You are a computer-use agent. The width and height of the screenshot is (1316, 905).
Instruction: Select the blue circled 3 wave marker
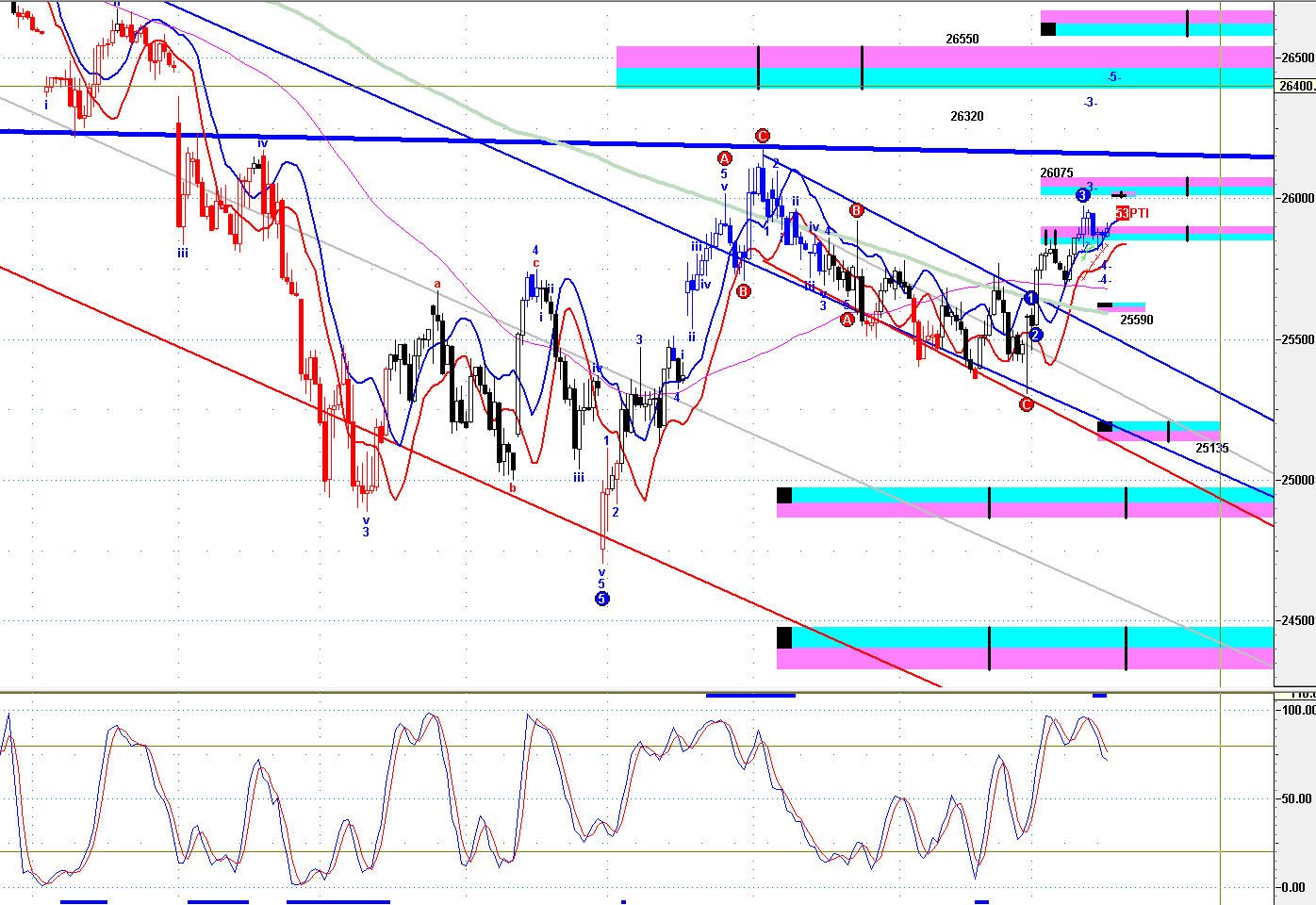pos(1082,195)
